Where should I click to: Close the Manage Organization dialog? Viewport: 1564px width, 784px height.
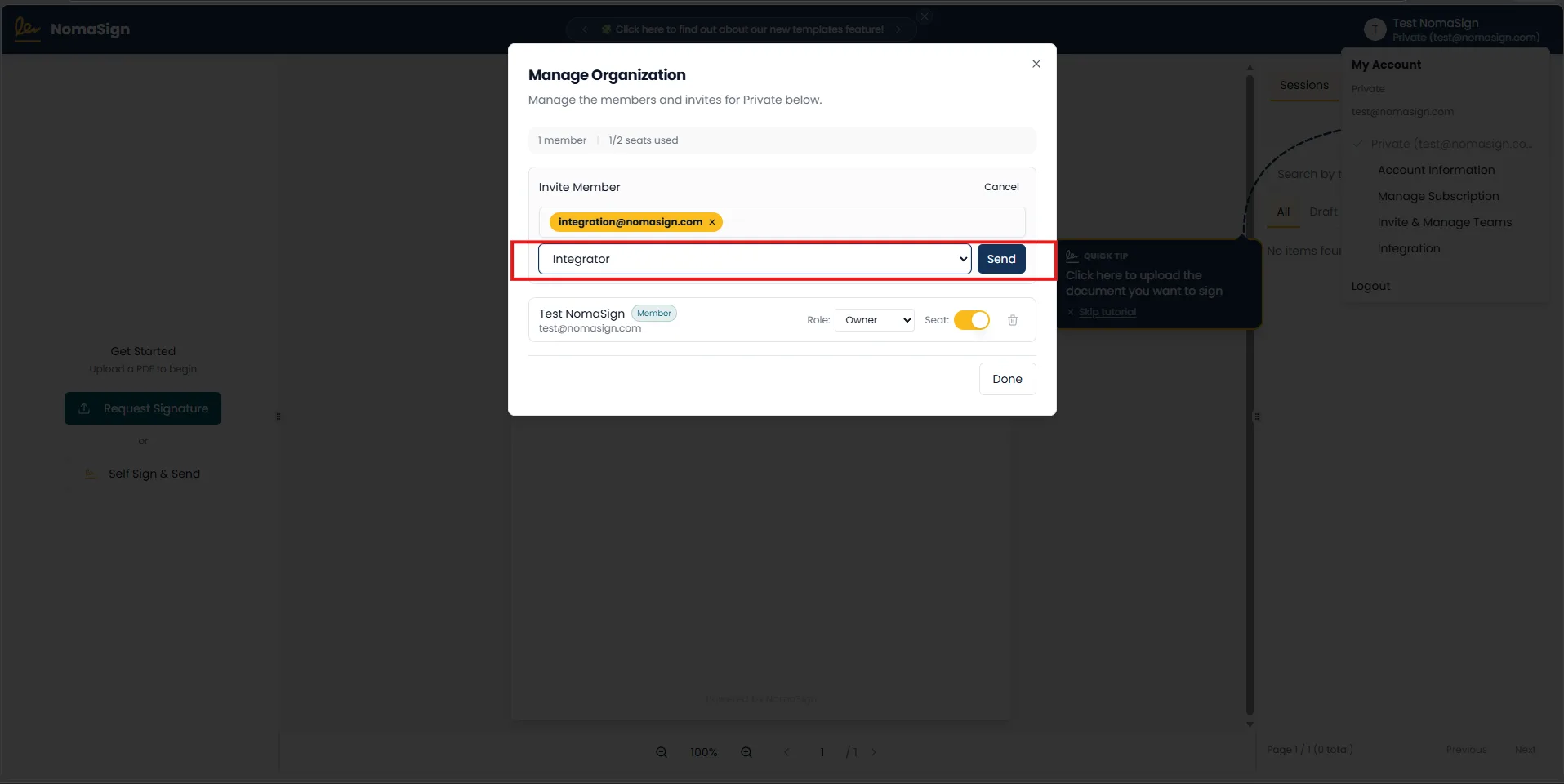tap(1036, 64)
